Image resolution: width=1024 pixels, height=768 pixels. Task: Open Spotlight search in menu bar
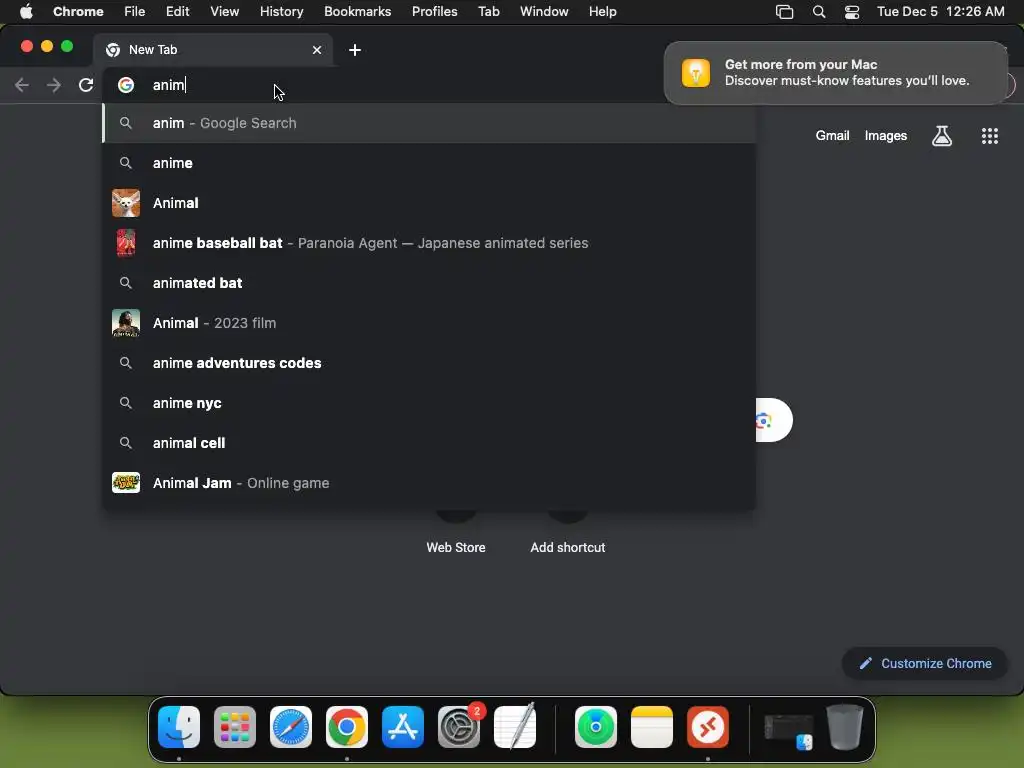click(x=819, y=12)
